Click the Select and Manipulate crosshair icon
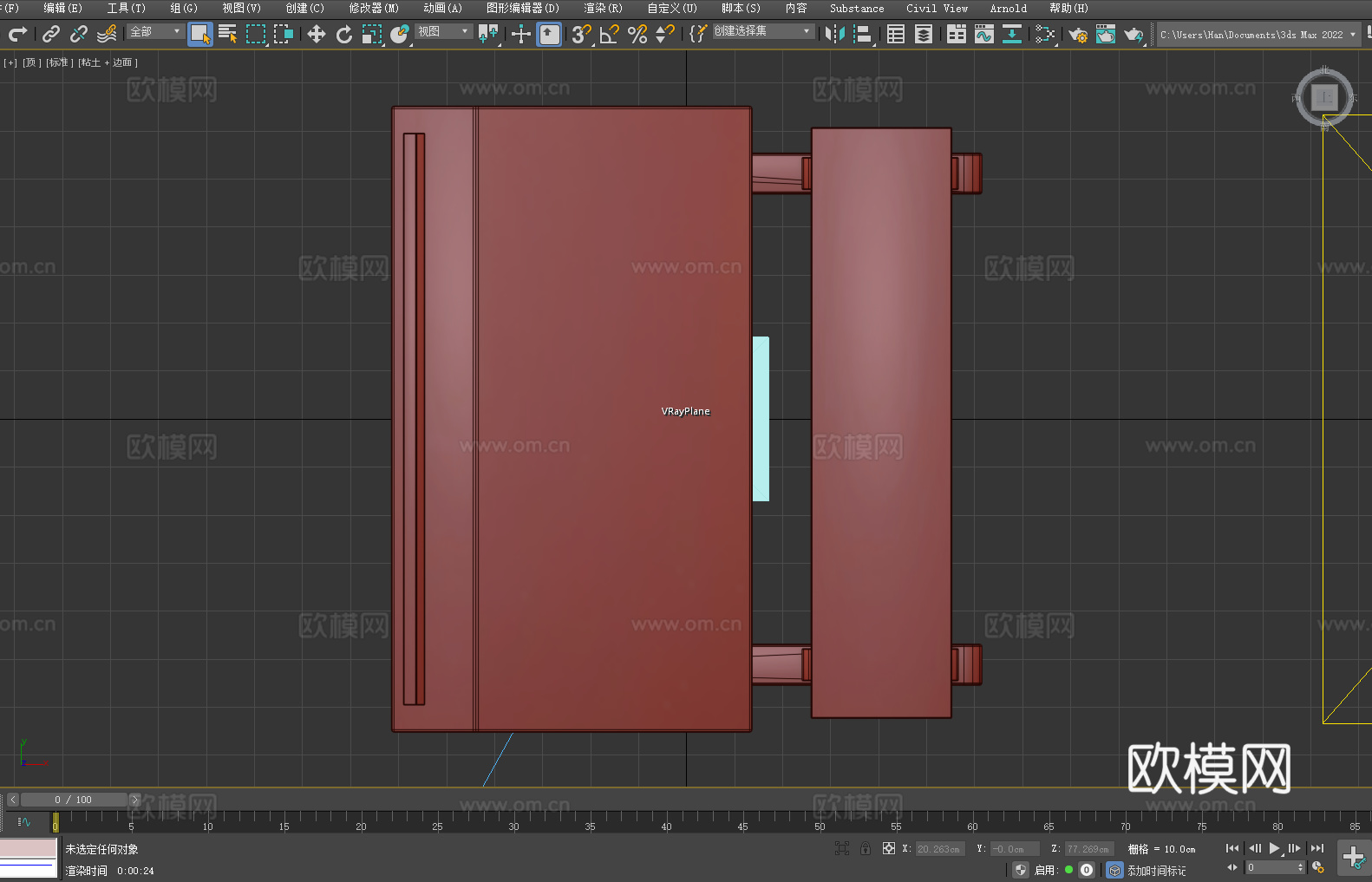Image resolution: width=1372 pixels, height=882 pixels. pos(521,34)
